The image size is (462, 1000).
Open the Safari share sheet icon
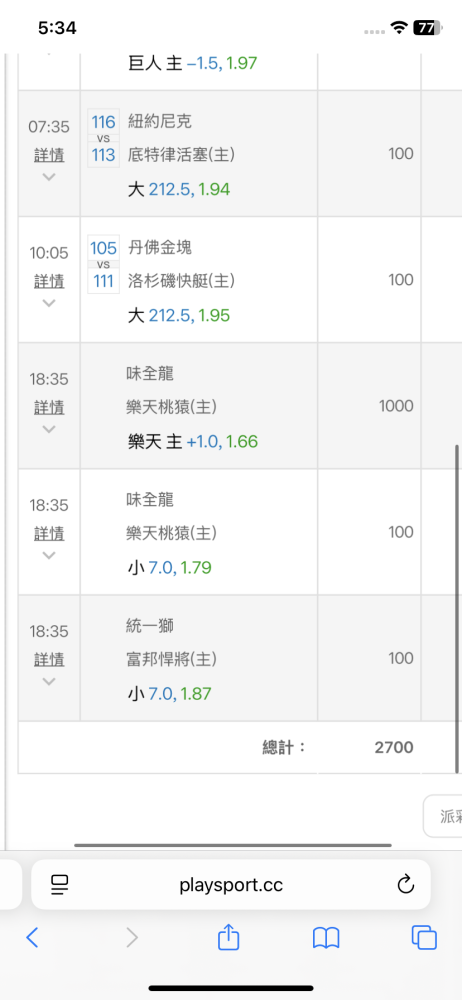[228, 937]
